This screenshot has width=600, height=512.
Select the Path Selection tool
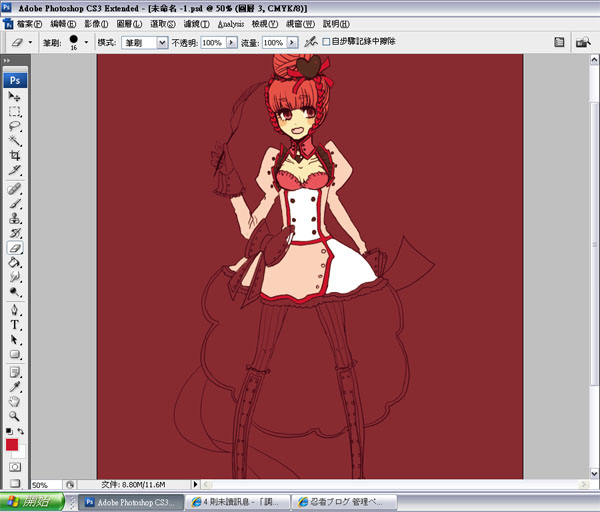coord(15,339)
